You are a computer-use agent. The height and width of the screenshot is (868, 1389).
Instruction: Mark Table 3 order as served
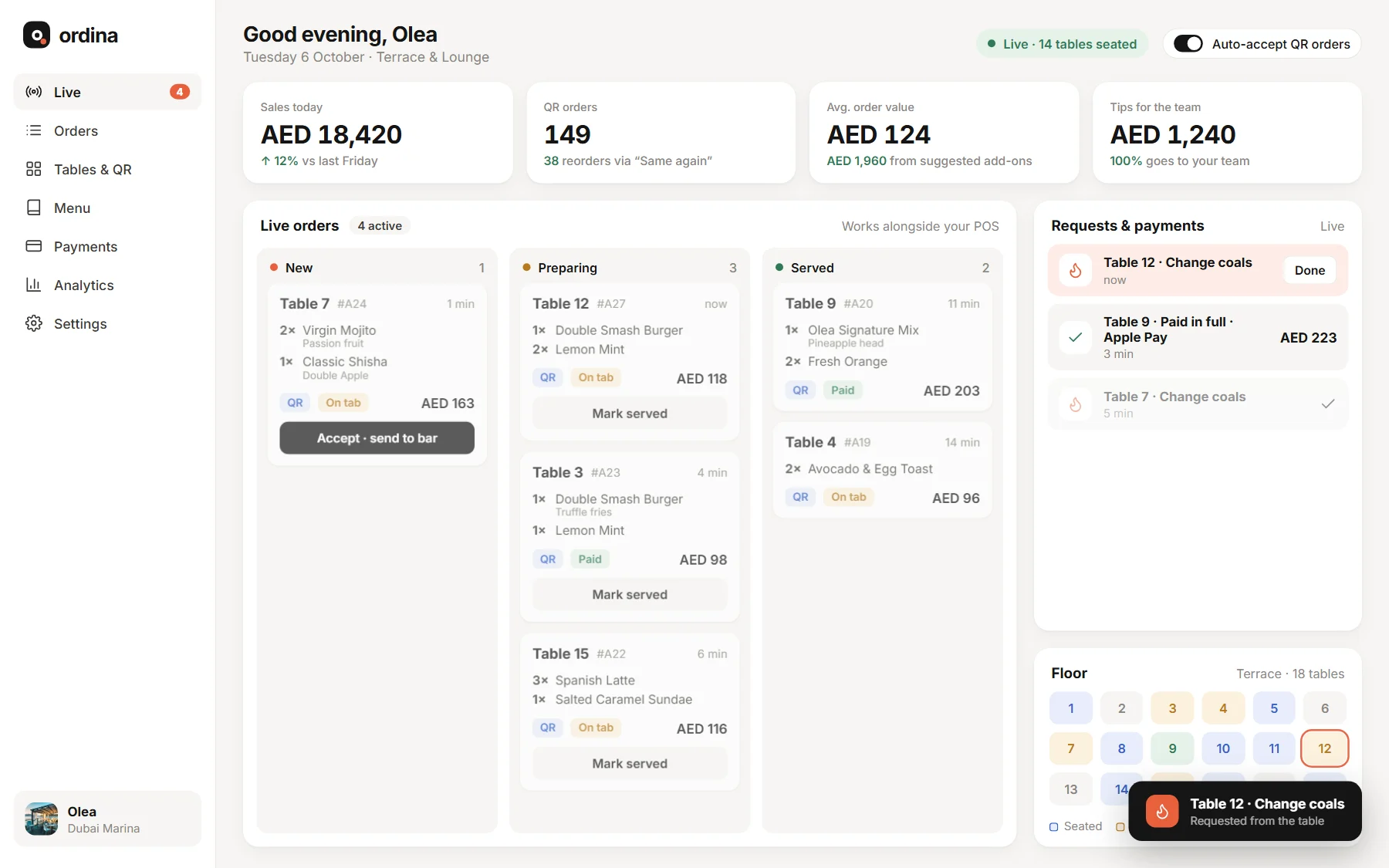(x=630, y=595)
